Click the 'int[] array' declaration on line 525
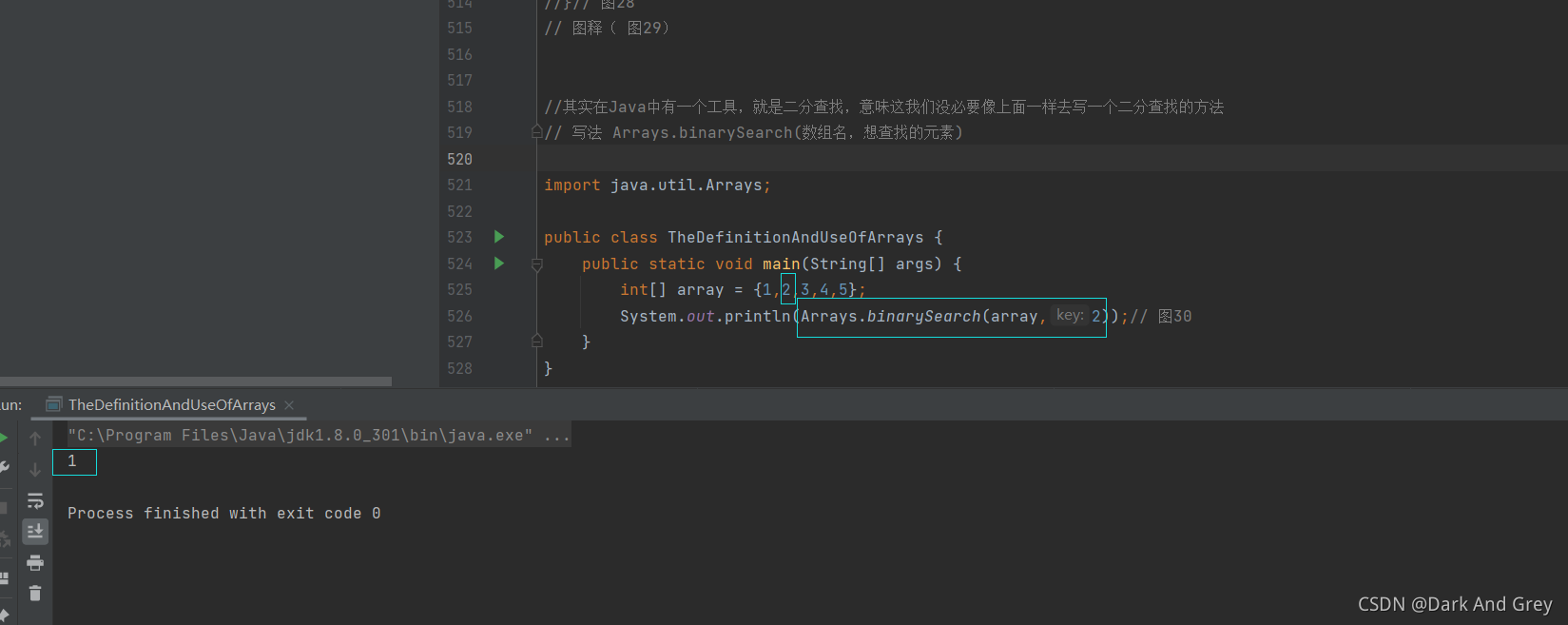1568x625 pixels. coord(671,290)
